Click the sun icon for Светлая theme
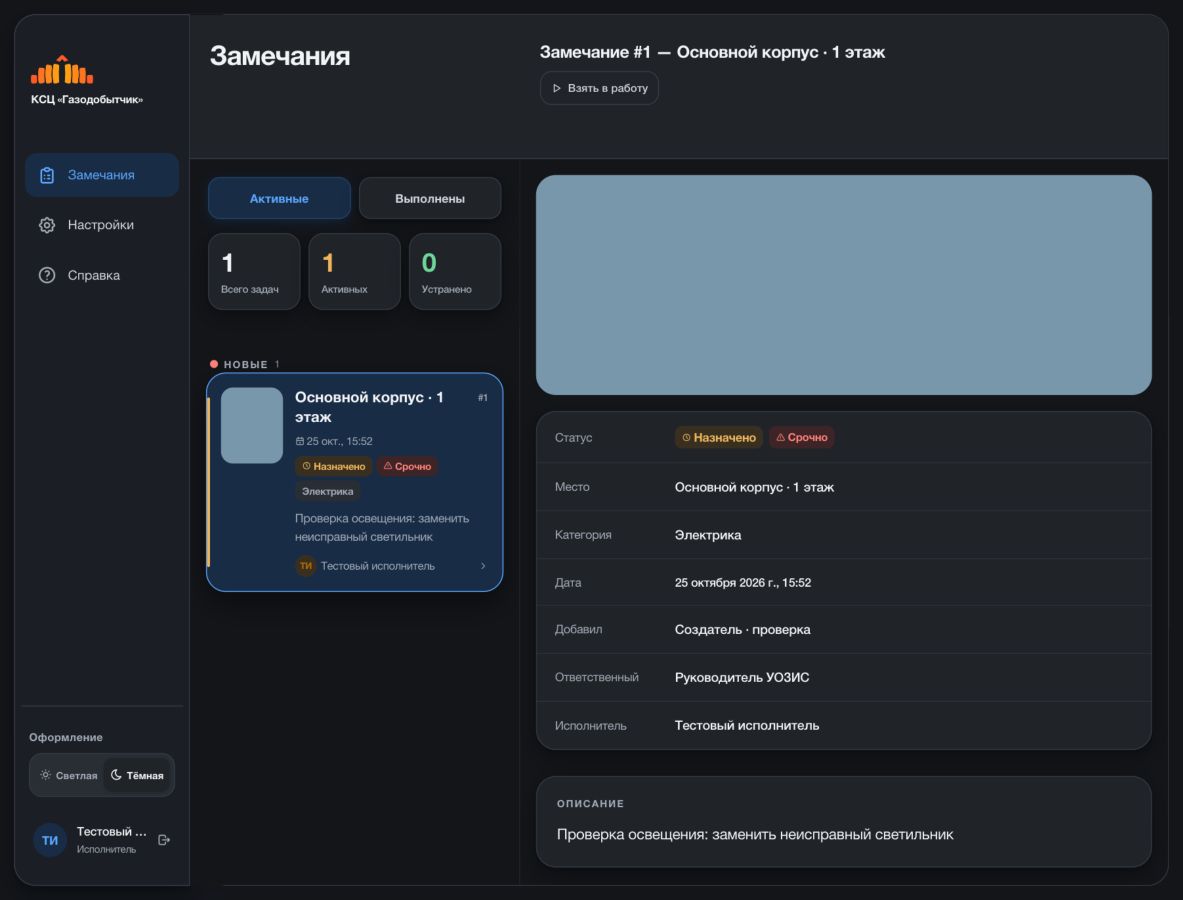This screenshot has width=1183, height=900. (45, 775)
